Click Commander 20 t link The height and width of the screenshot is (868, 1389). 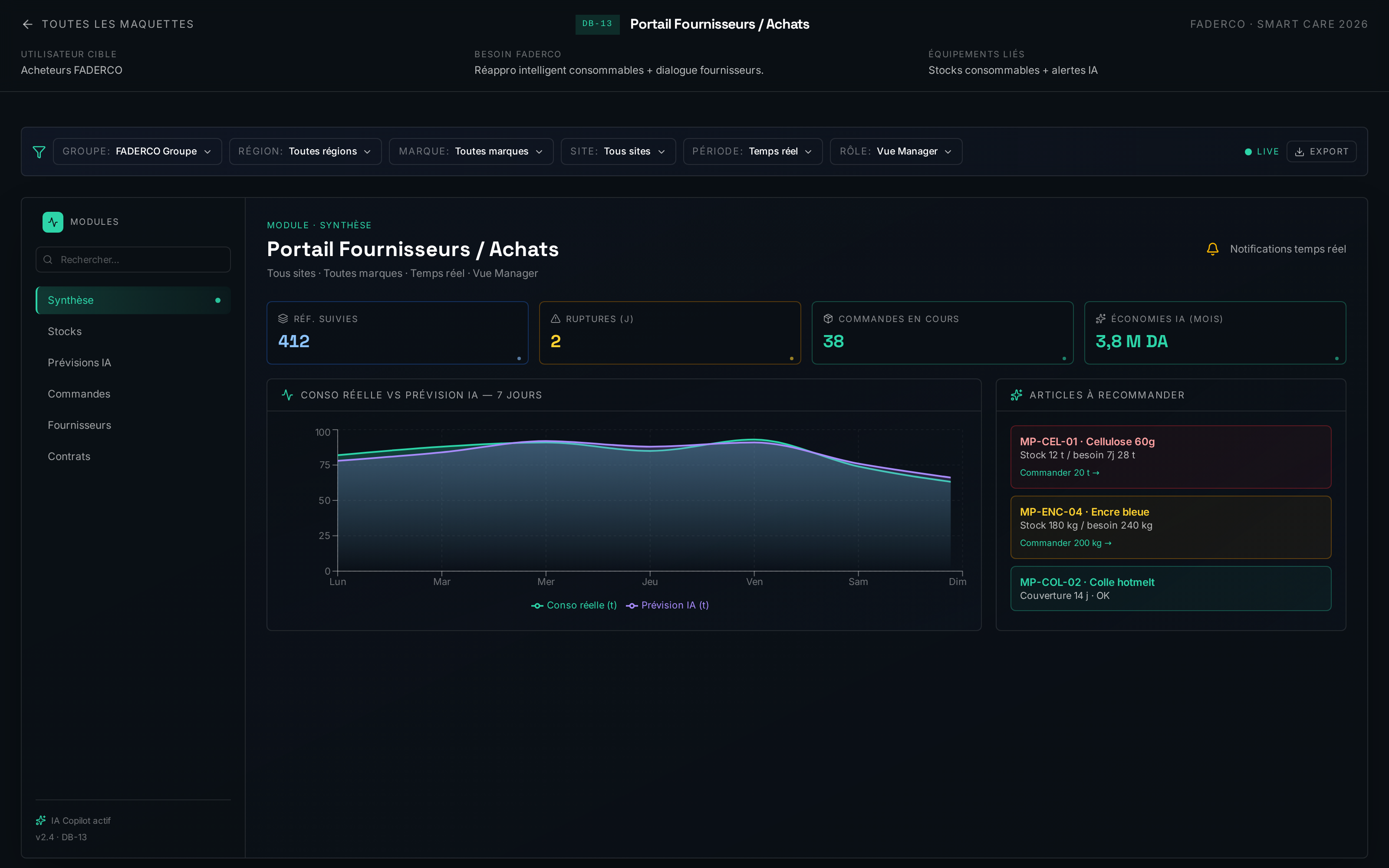click(x=1060, y=473)
